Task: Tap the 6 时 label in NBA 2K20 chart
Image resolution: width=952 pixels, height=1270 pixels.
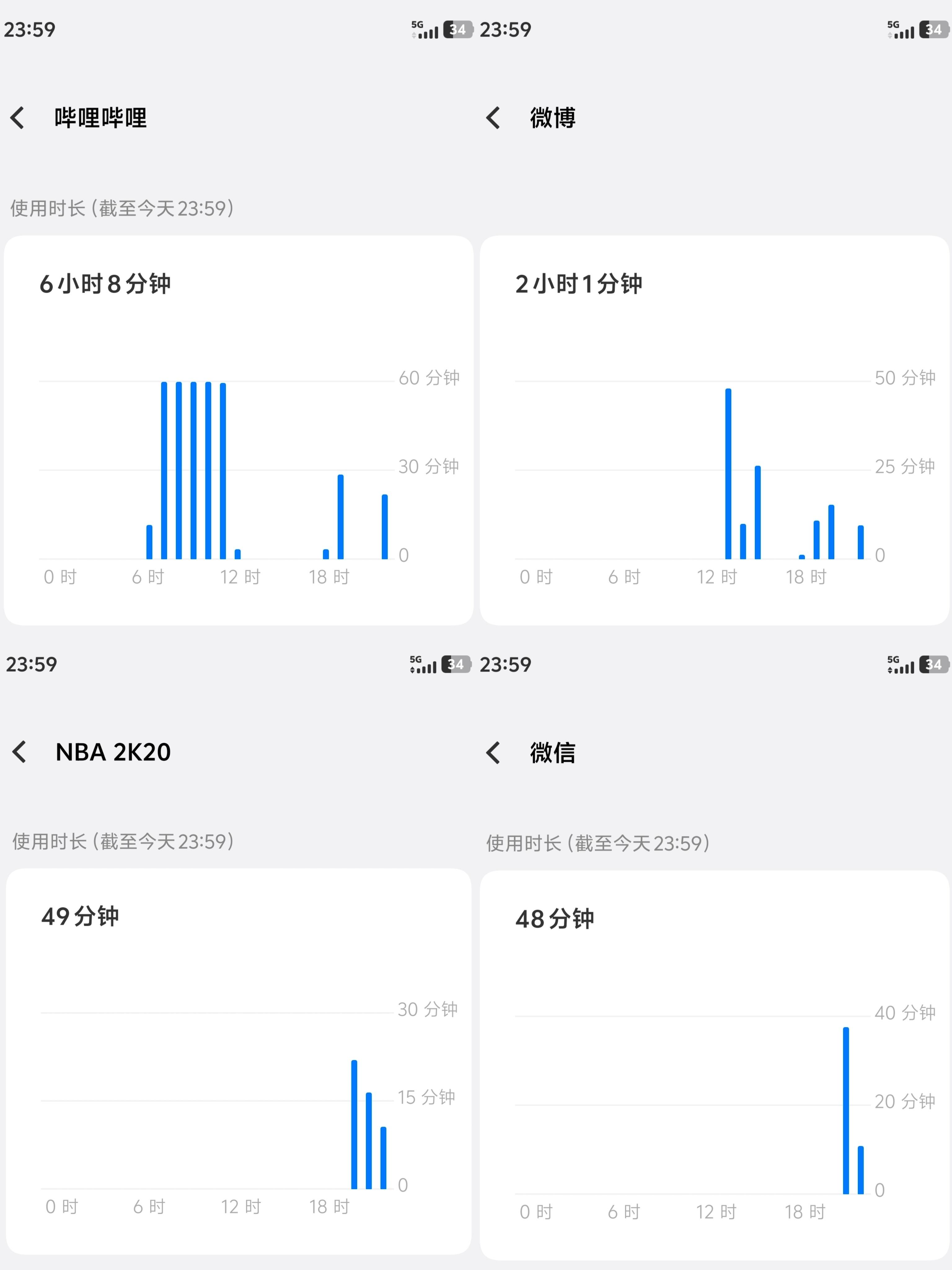Action: (x=149, y=1207)
